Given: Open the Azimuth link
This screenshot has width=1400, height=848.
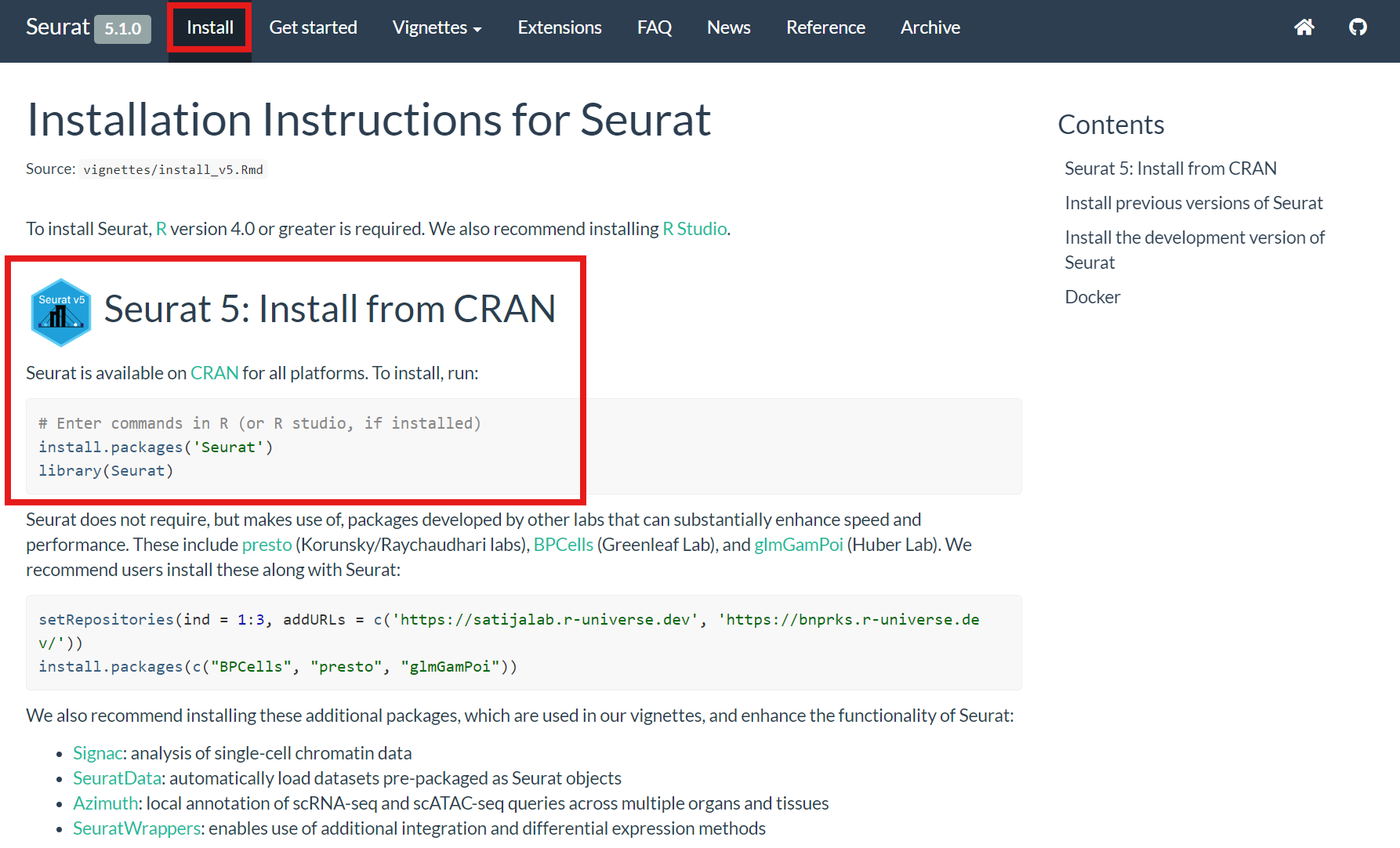Looking at the screenshot, I should point(105,803).
